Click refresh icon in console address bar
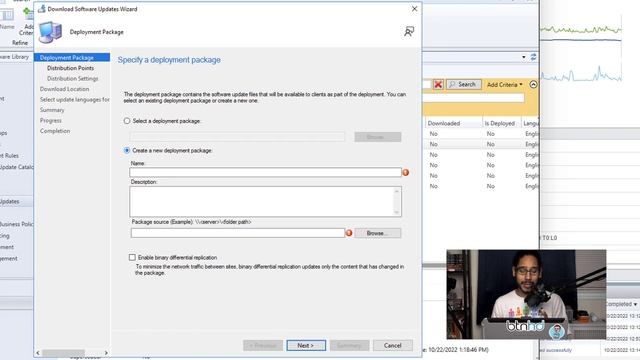This screenshot has width=640, height=360. [533, 57]
